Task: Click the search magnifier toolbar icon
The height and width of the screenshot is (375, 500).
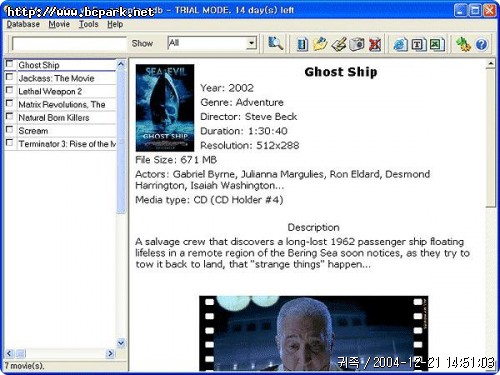Action: 275,44
